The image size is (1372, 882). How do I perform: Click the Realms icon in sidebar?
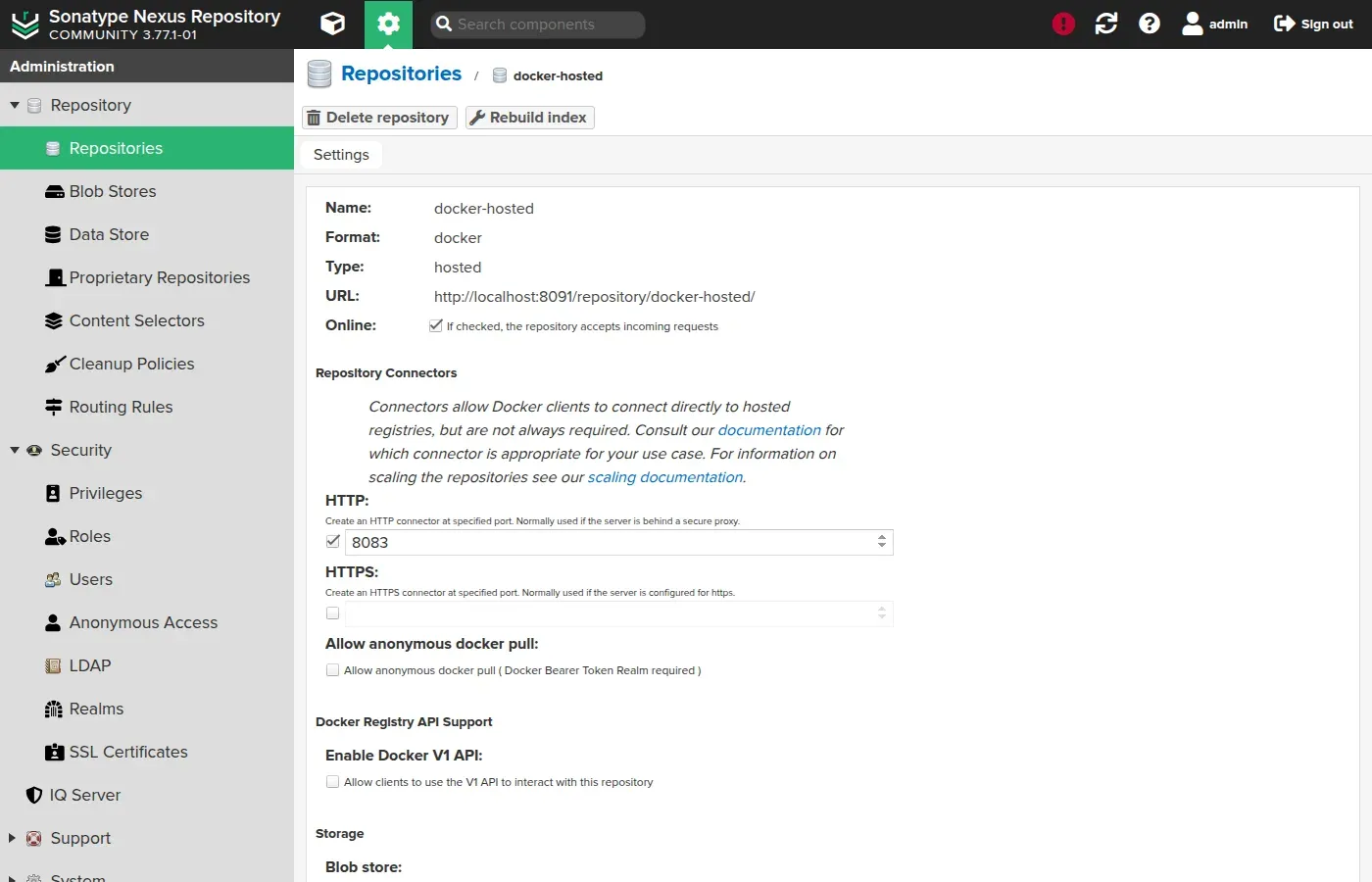[x=54, y=709]
